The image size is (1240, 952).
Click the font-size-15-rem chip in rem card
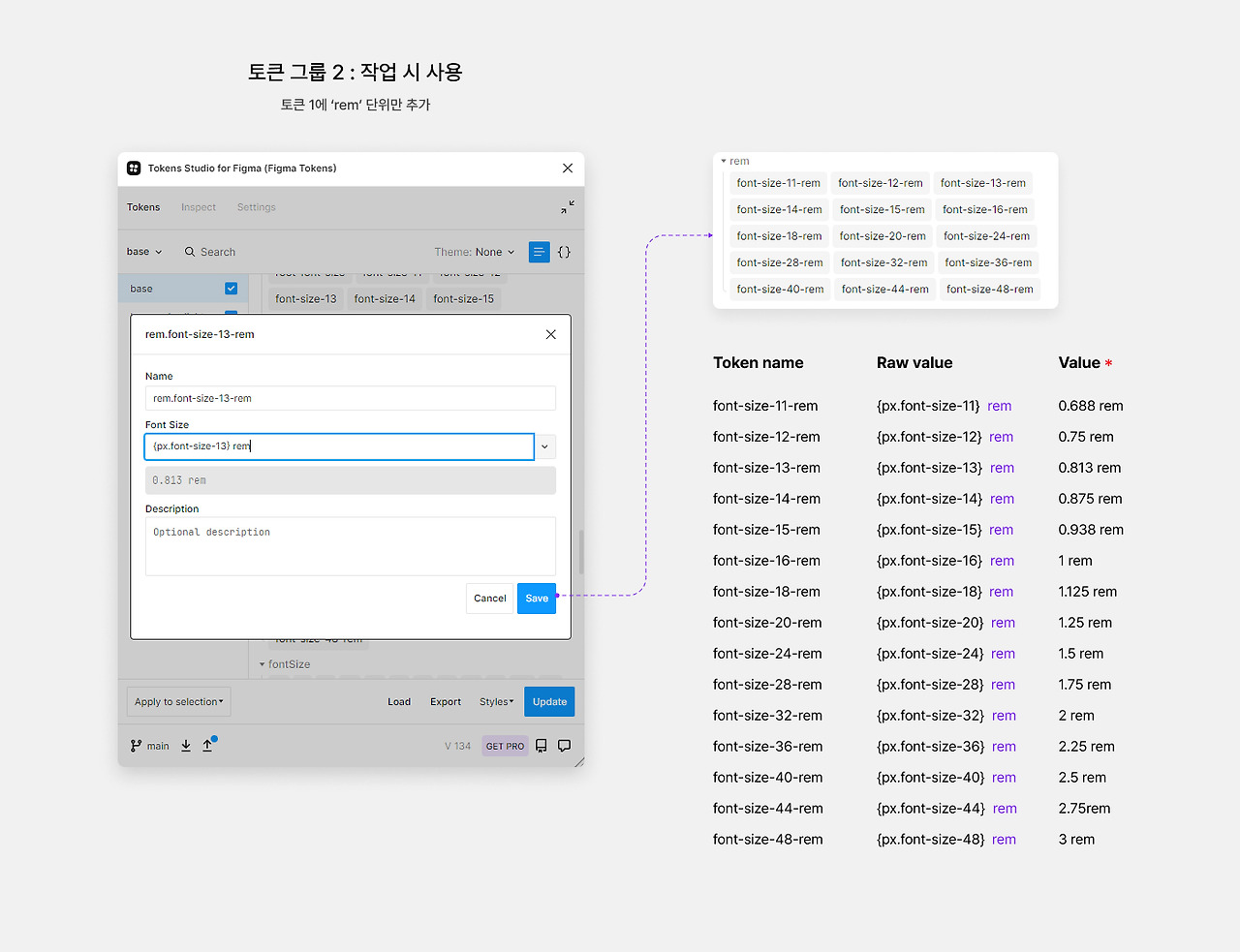pos(883,209)
